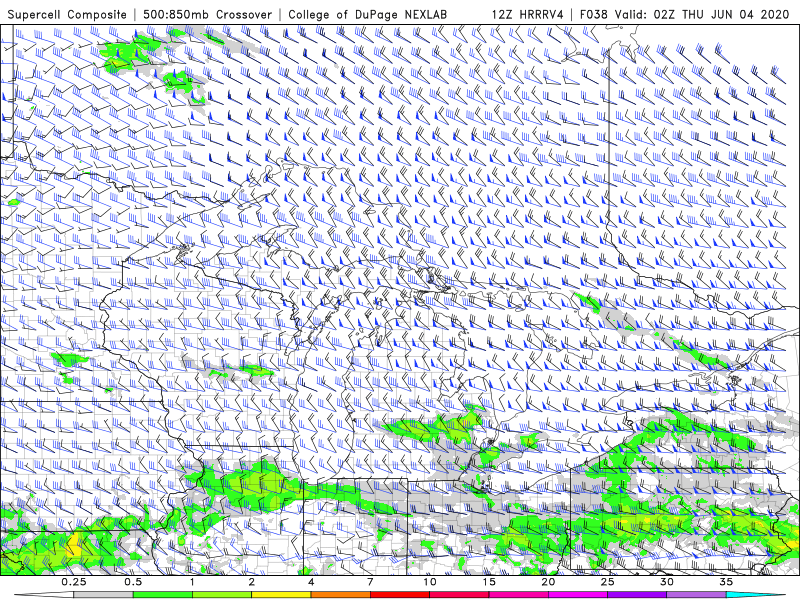Select the red 7–10 color bar segment

coord(400,595)
